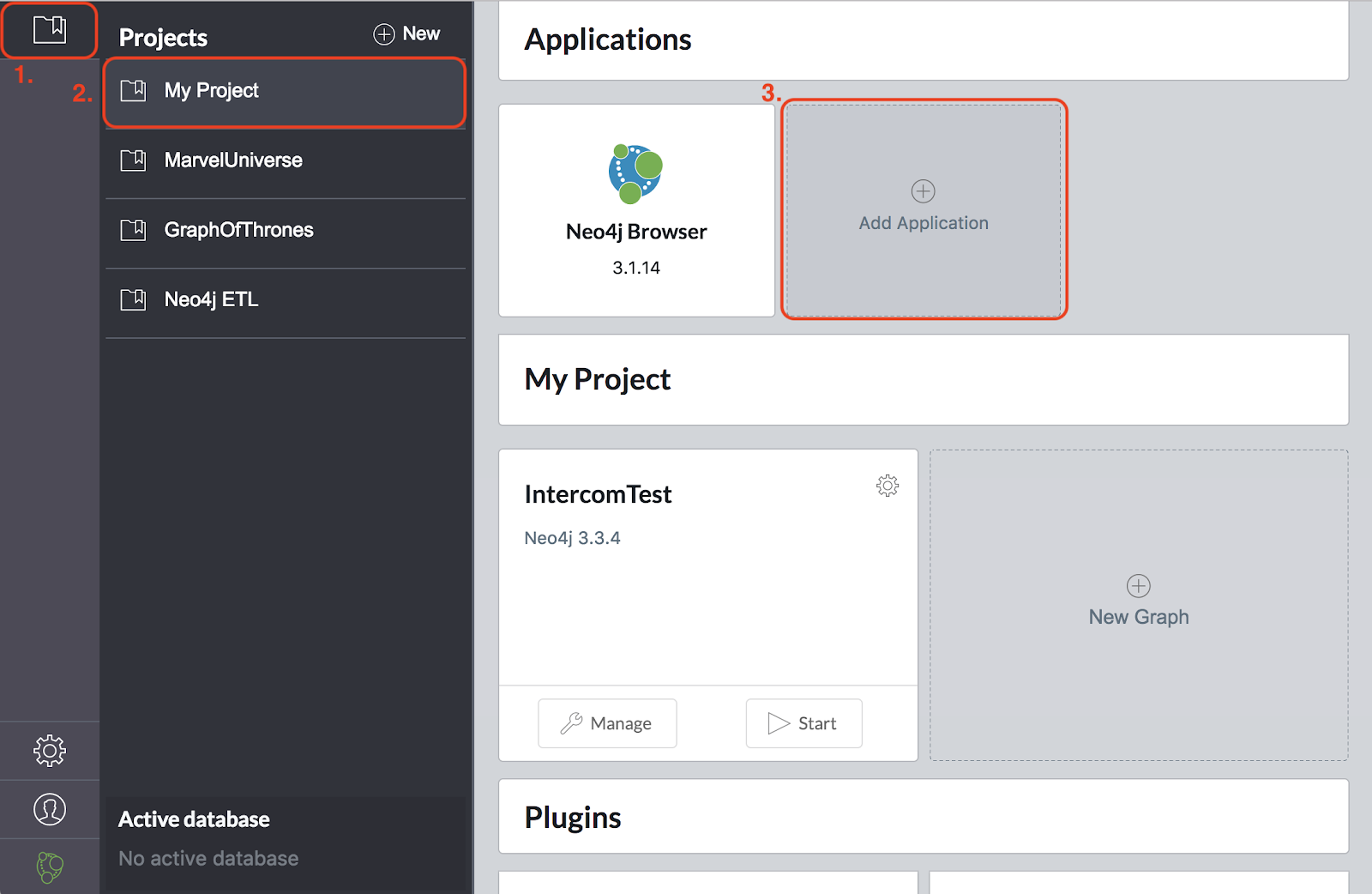This screenshot has width=1372, height=894.
Task: Click the wrench icon on Manage
Action: click(571, 723)
